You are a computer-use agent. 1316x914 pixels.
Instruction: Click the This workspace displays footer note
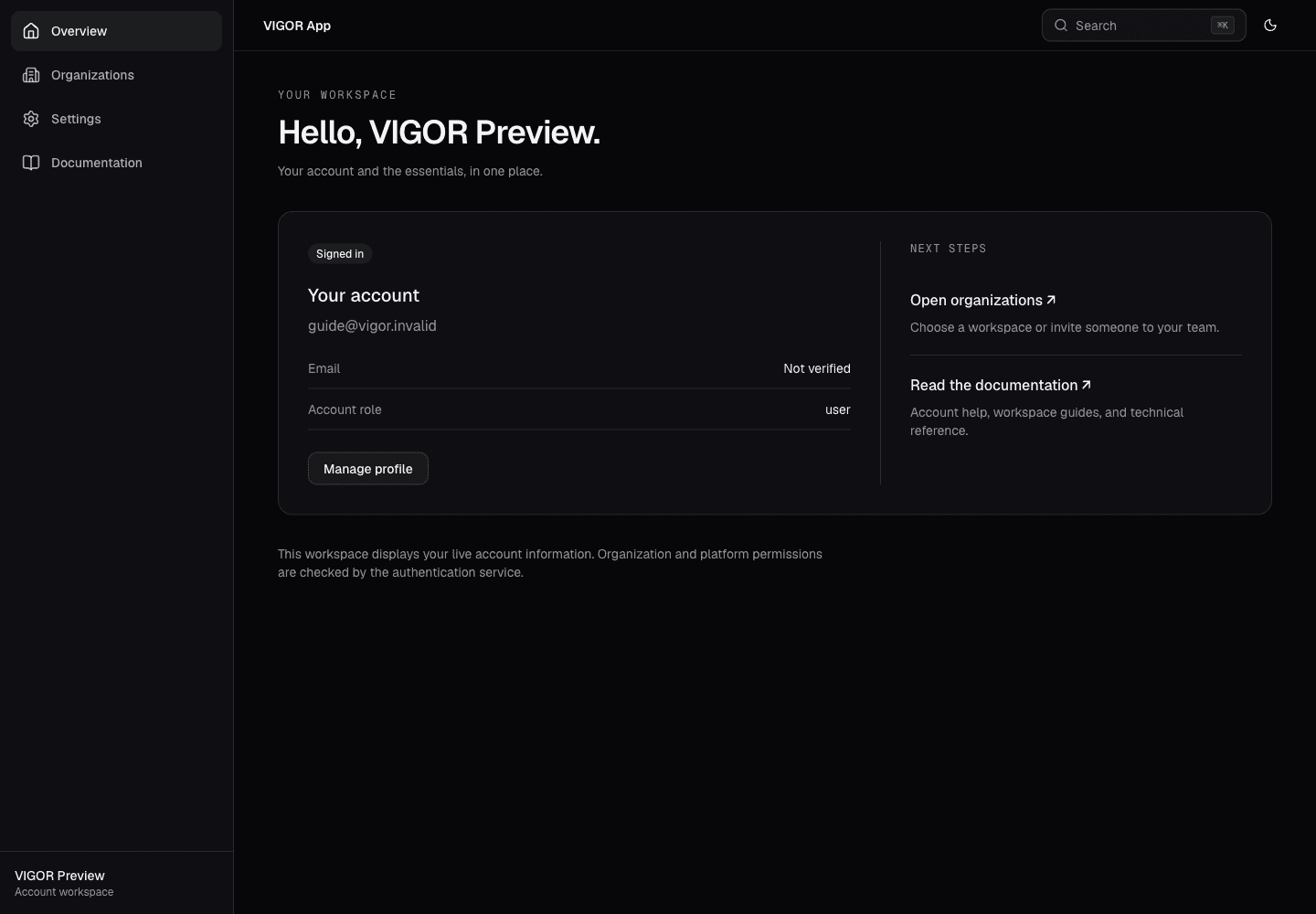pos(550,563)
